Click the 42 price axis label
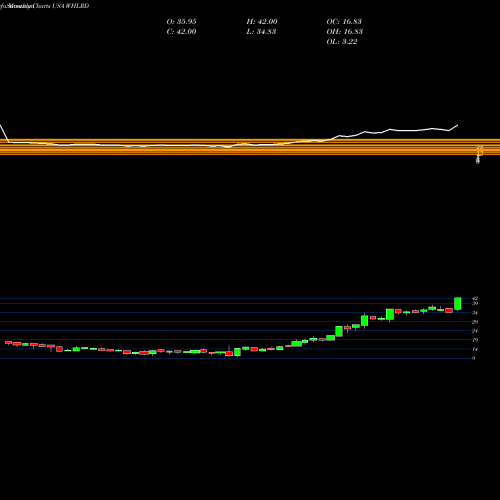This screenshot has width=500, height=500. tap(475, 299)
